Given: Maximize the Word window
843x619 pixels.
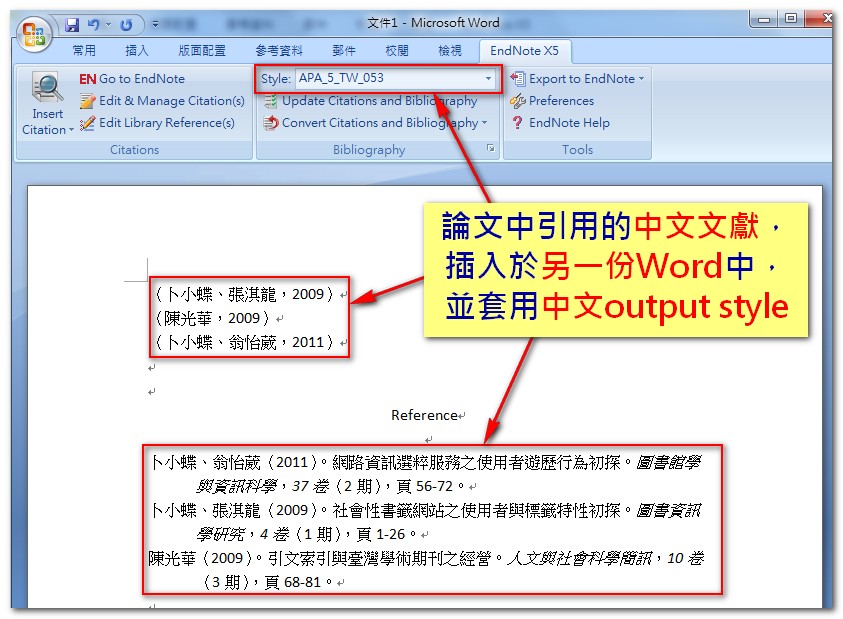Looking at the screenshot, I should click(x=791, y=18).
